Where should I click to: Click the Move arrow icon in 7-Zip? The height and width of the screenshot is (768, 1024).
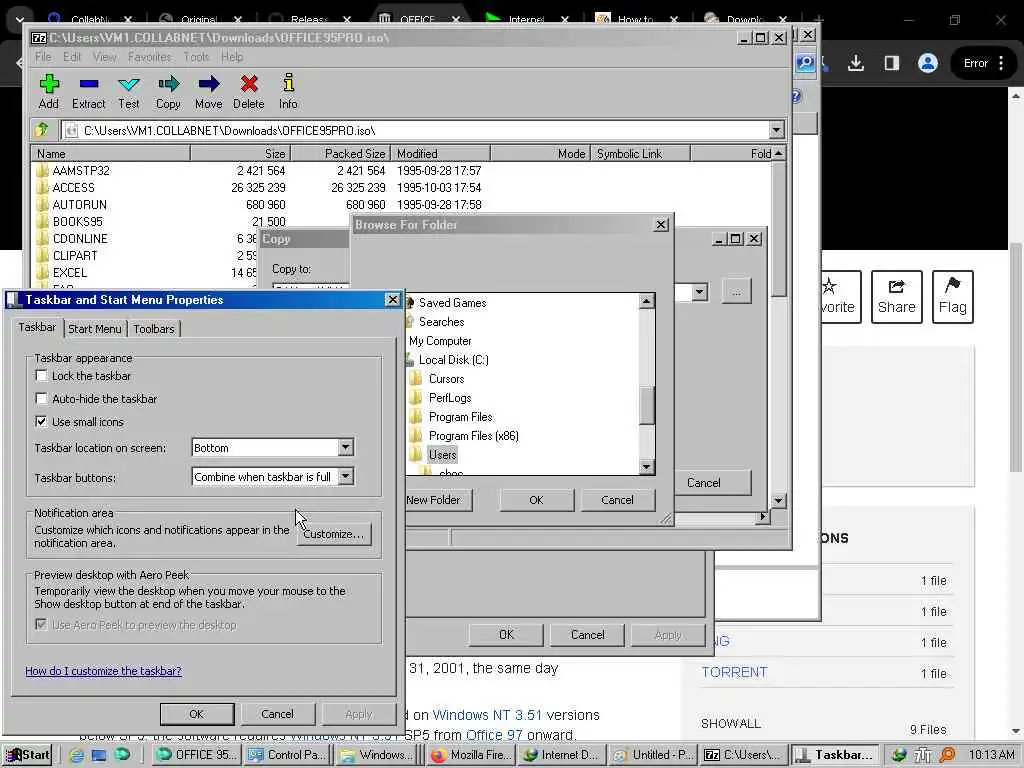click(209, 84)
